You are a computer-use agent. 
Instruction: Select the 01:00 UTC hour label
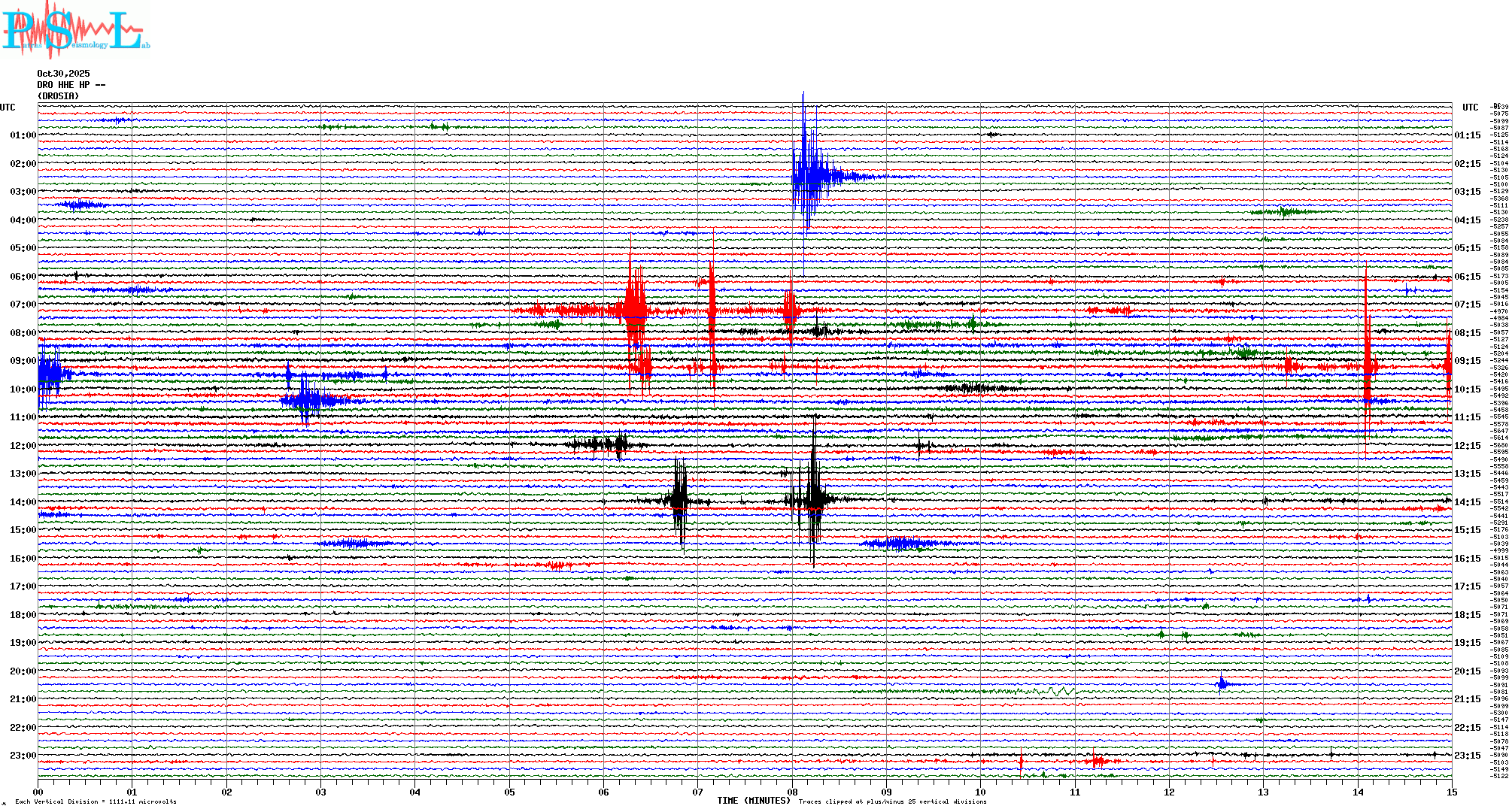coord(23,135)
